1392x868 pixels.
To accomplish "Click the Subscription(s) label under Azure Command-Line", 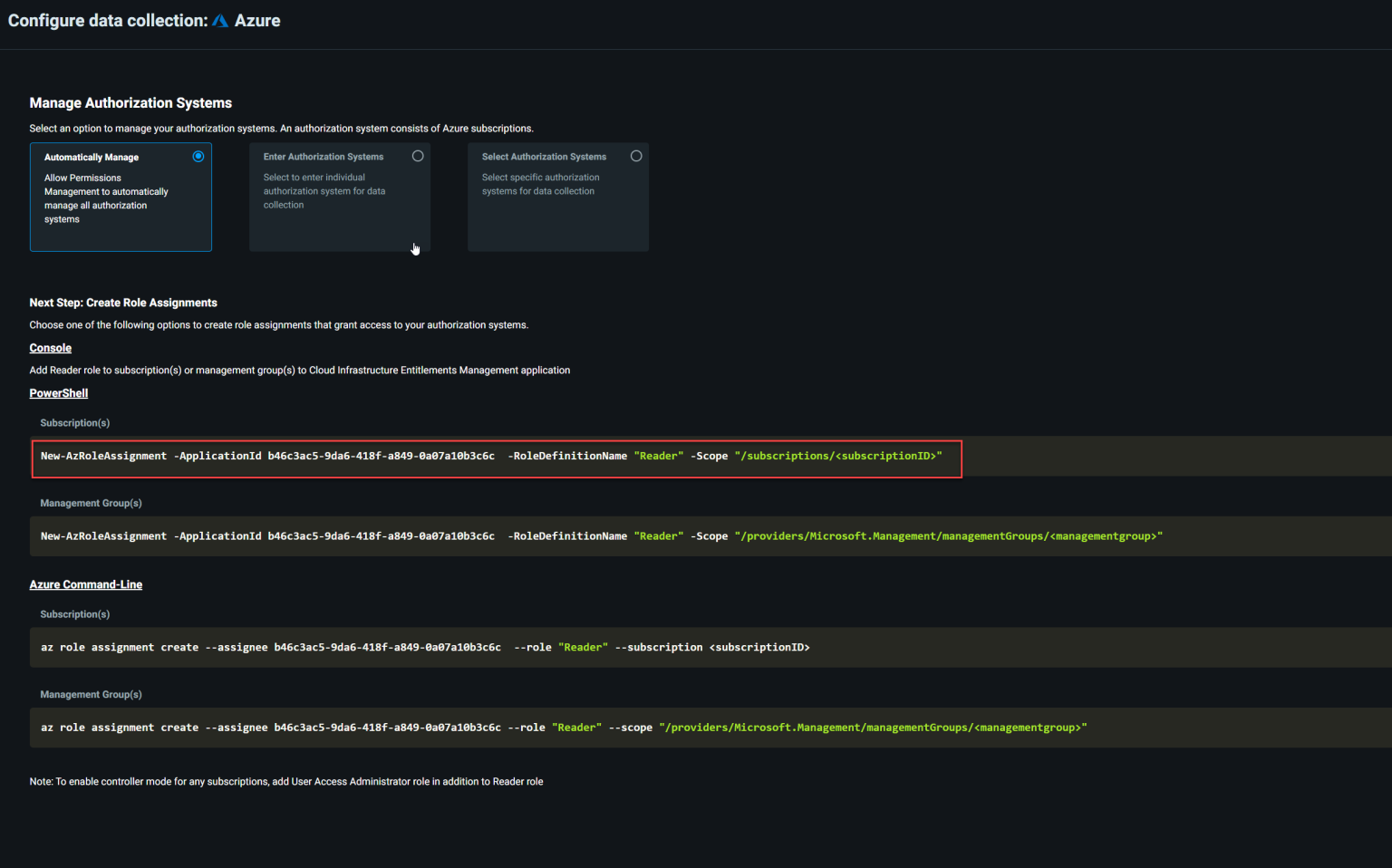I will pyautogui.click(x=74, y=613).
